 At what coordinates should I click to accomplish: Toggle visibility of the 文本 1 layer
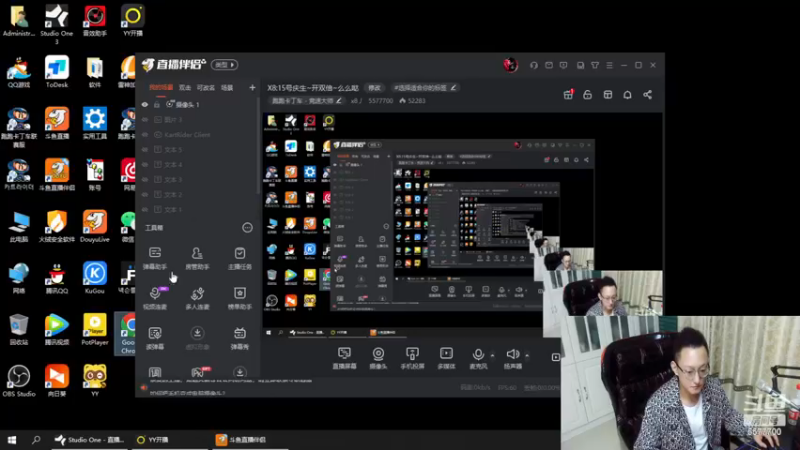pyautogui.click(x=145, y=209)
